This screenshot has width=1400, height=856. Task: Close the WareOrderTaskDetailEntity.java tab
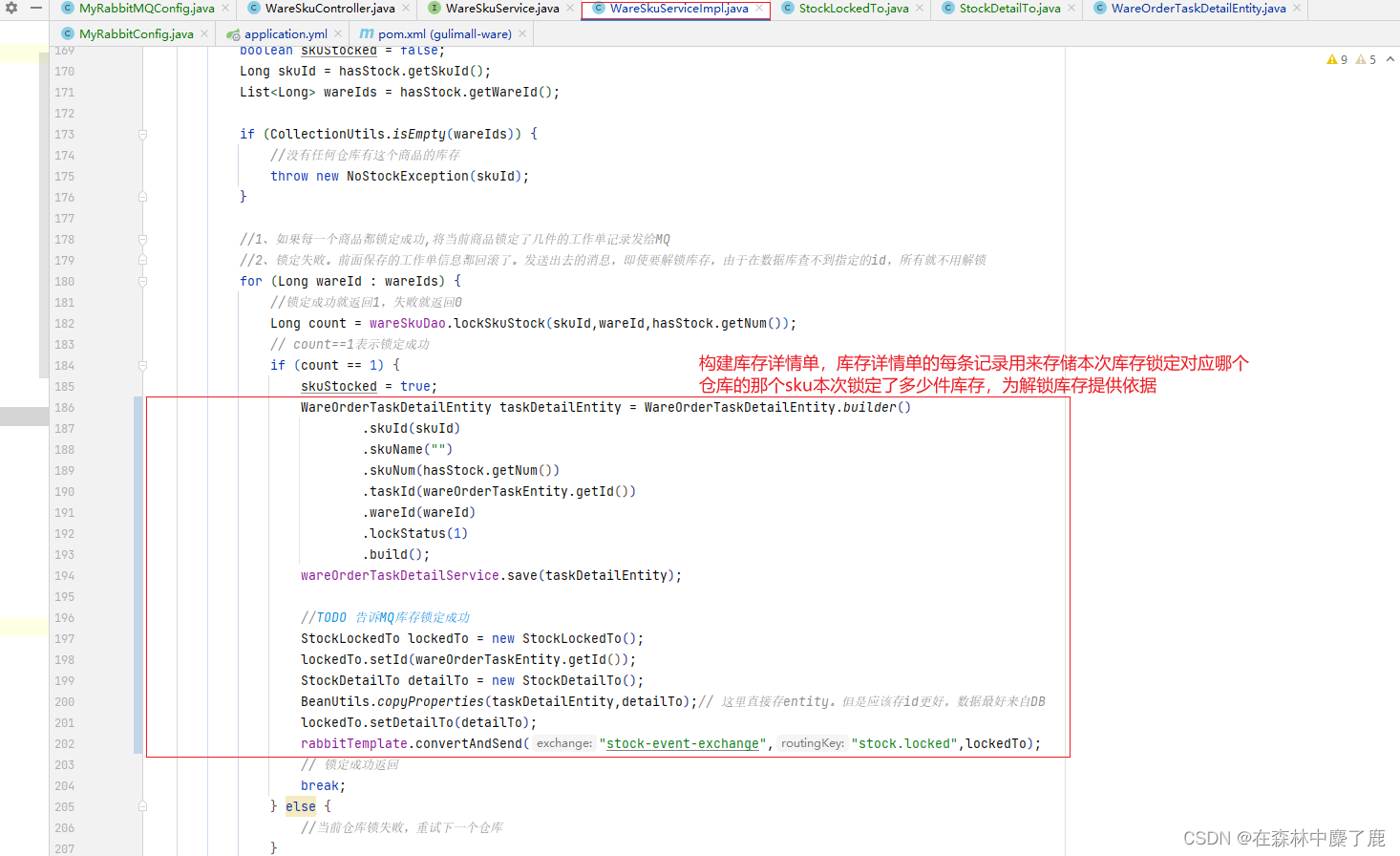[1297, 9]
